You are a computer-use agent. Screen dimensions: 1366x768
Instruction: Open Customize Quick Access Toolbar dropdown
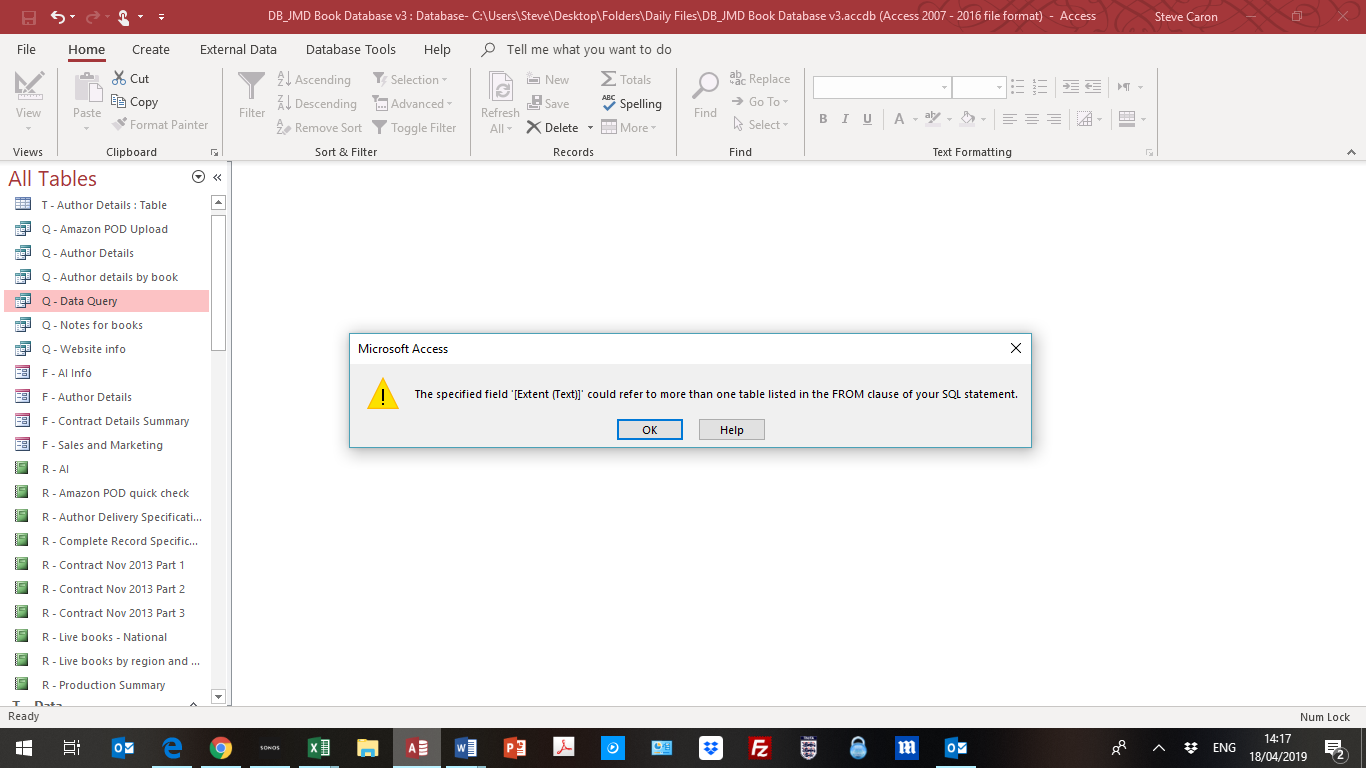162,17
